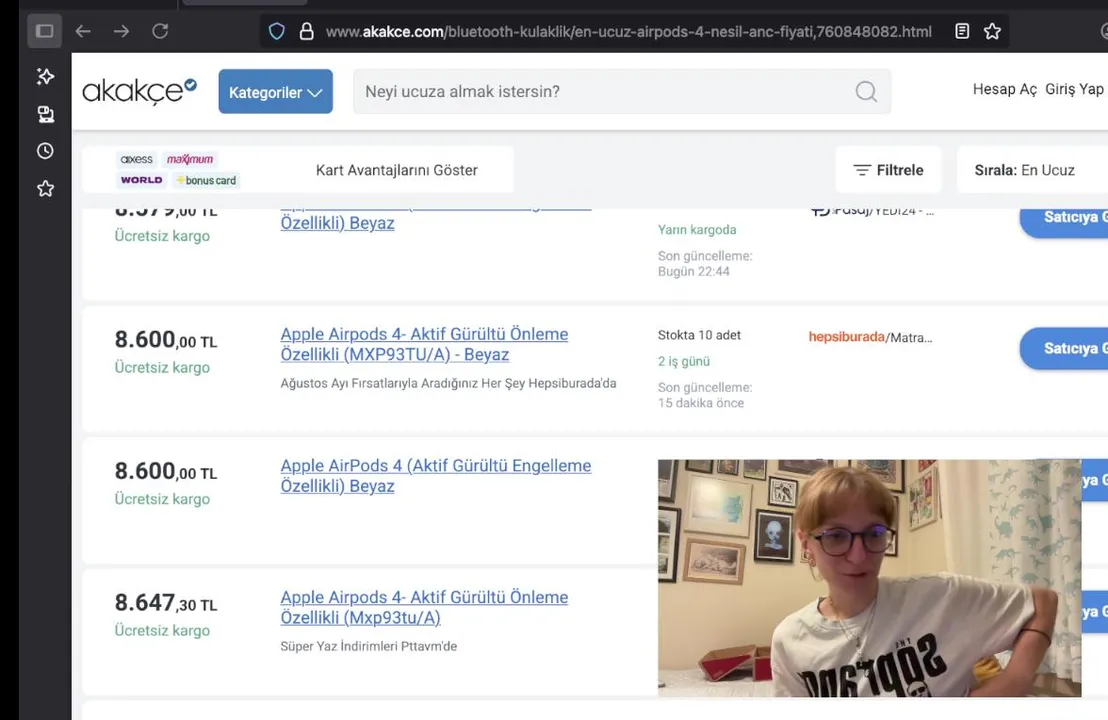Open the Filtrele filter button

click(x=888, y=170)
